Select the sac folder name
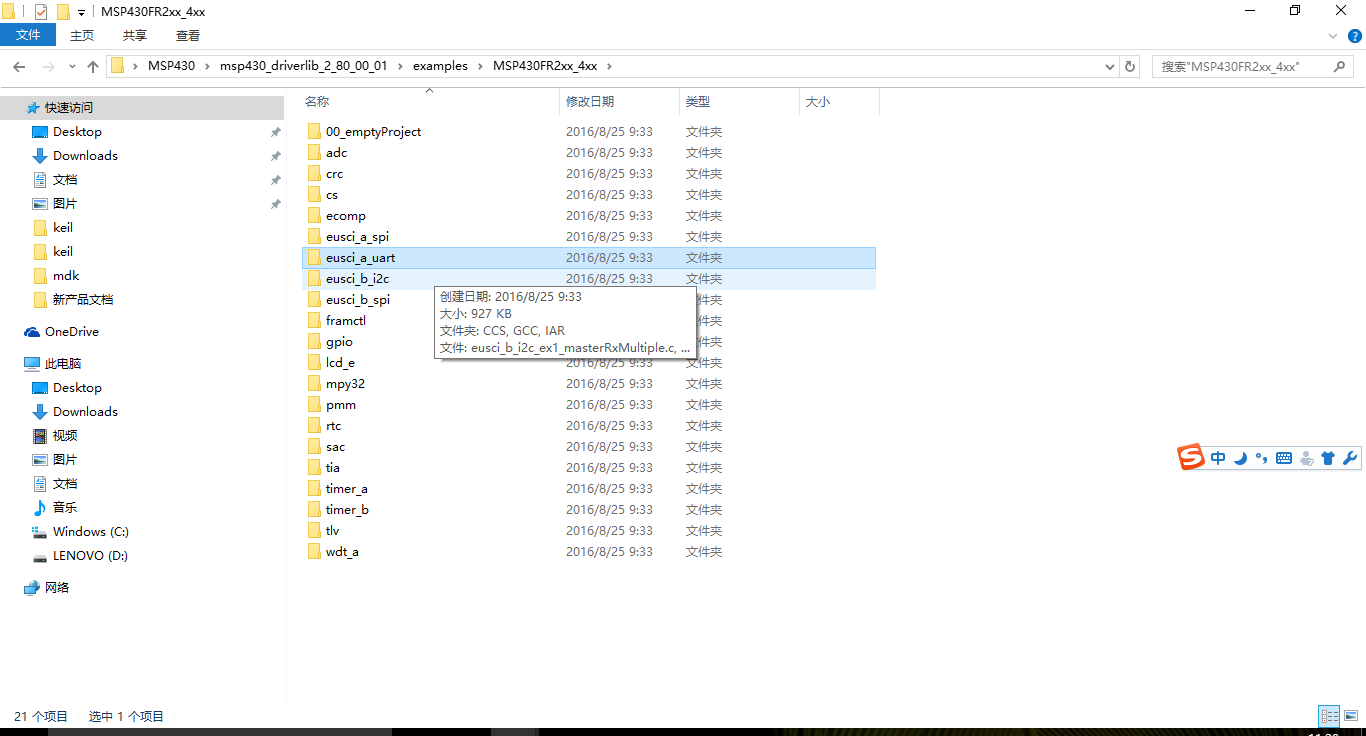Image resolution: width=1366 pixels, height=736 pixels. coord(335,447)
